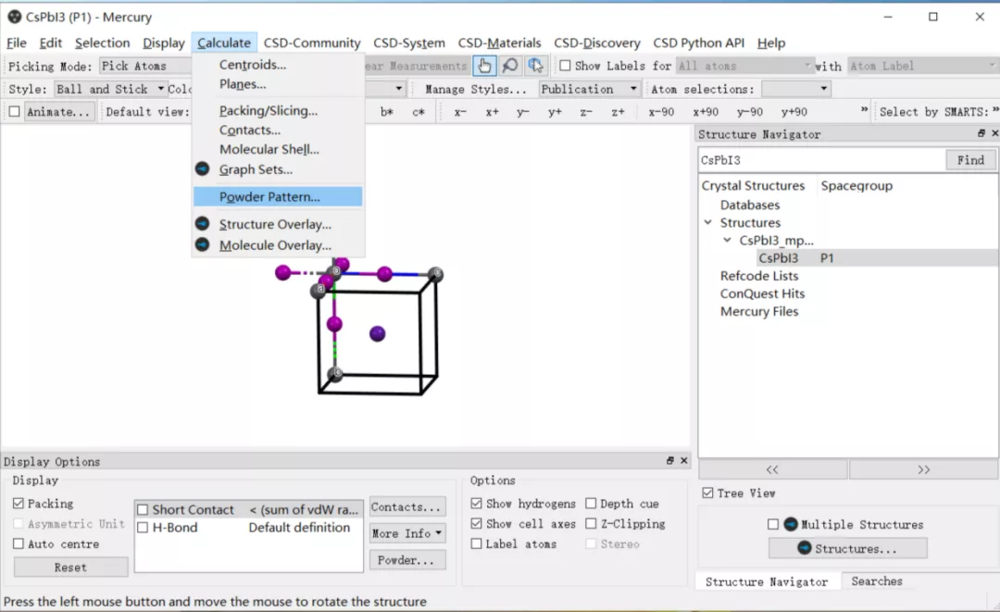The height and width of the screenshot is (612, 1000).
Task: Tick the Multiple Structures checkbox
Action: click(773, 524)
